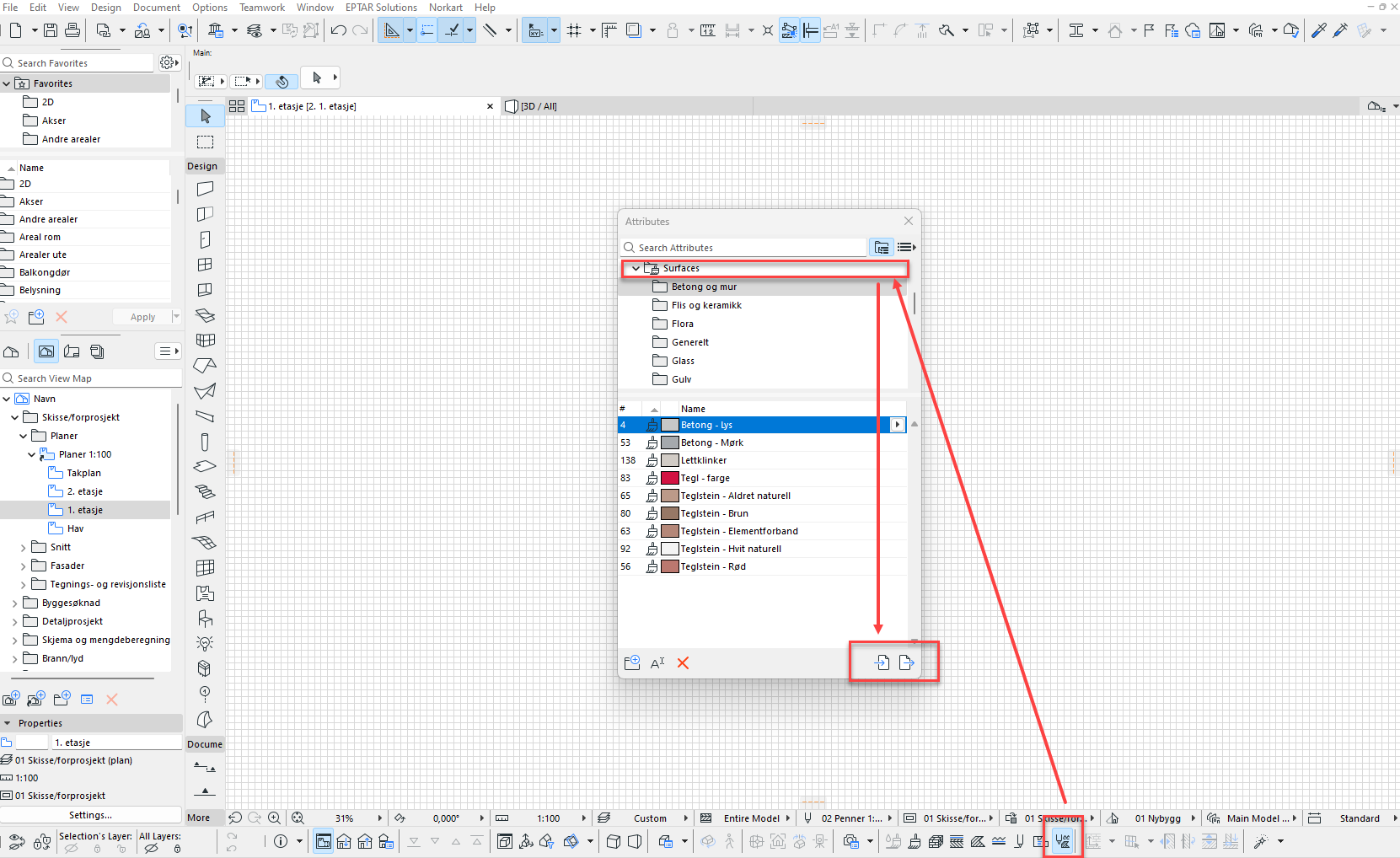Viewport: 1400px width, 858px height.
Task: Collapse the Surfaces folder
Action: pos(636,269)
